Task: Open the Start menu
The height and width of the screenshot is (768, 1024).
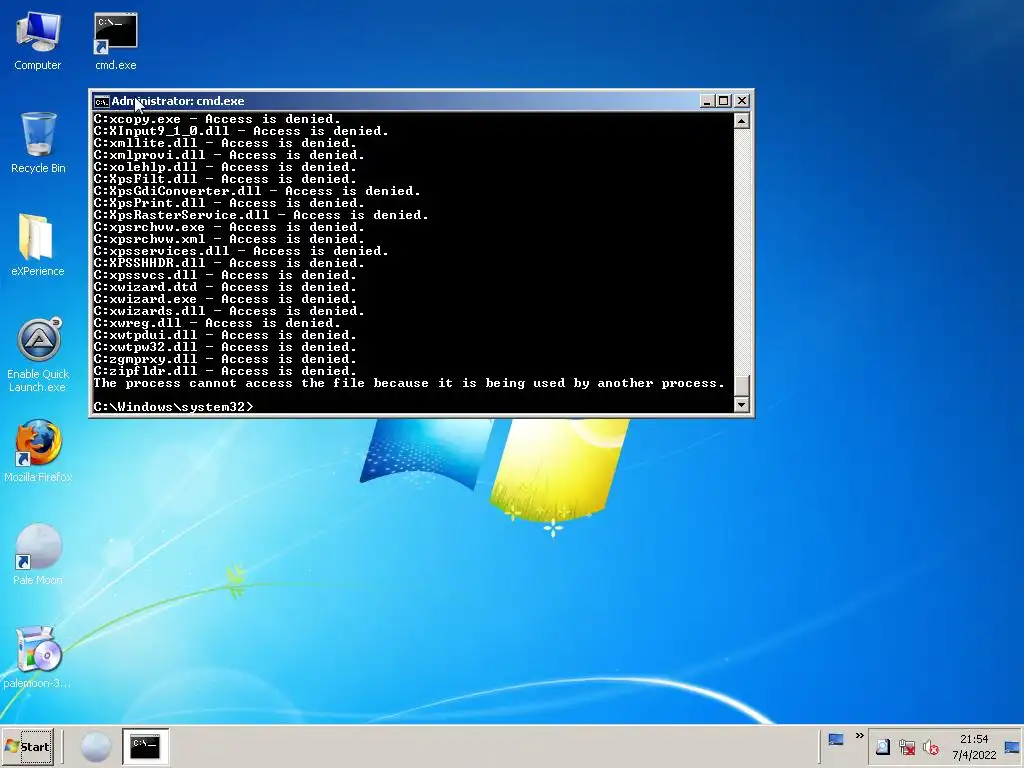Action: pos(27,746)
